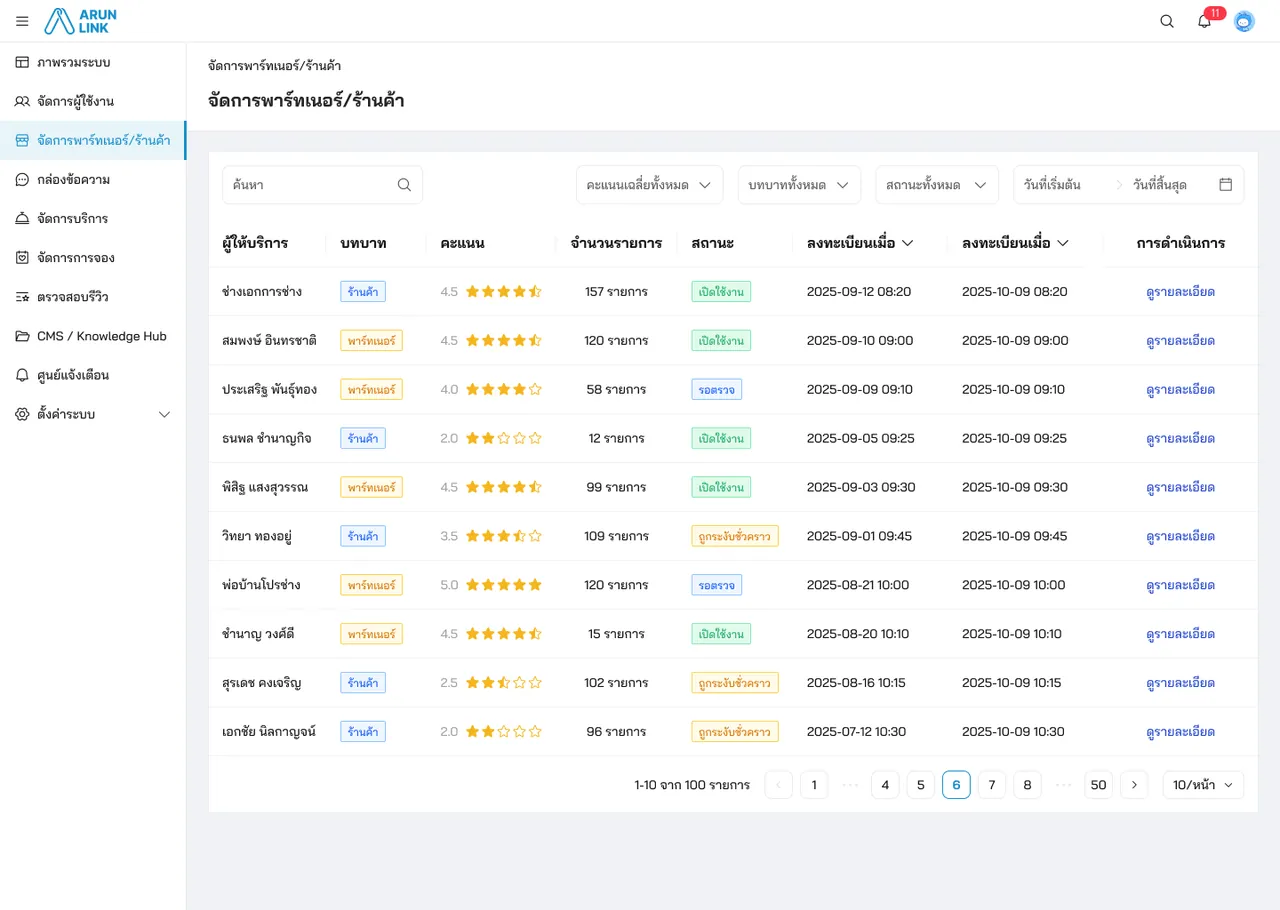Screen dimensions: 1280x910
Task: Toggle the hamburger menu icon
Action: coord(22,21)
